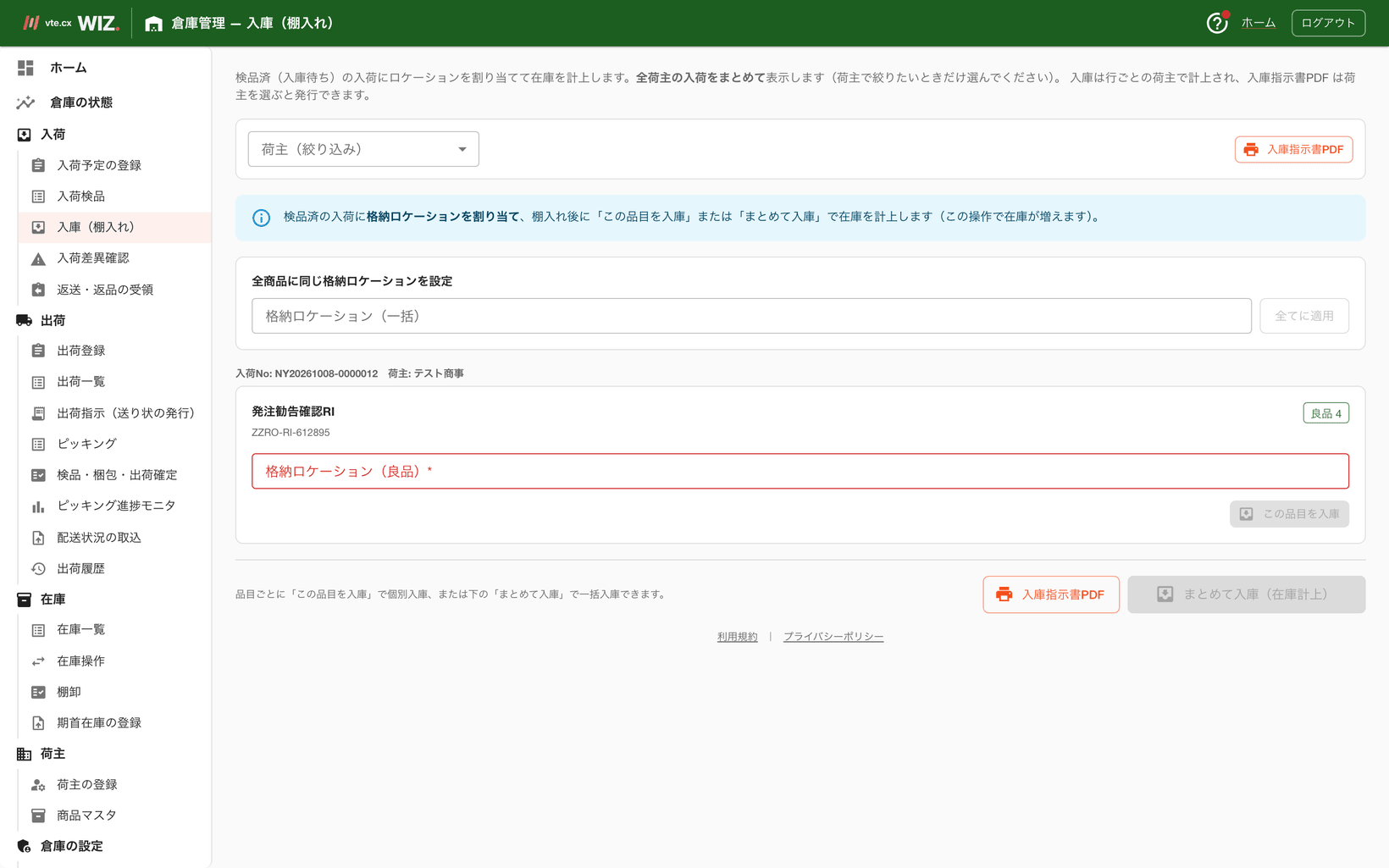1389x868 pixels.
Task: Click the ホーム link in header
Action: point(1258,23)
